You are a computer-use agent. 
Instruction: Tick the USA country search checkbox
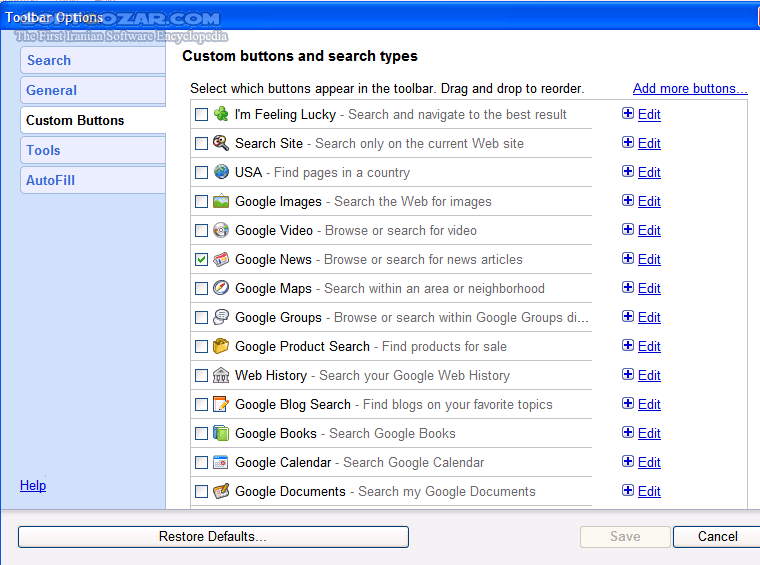(201, 173)
